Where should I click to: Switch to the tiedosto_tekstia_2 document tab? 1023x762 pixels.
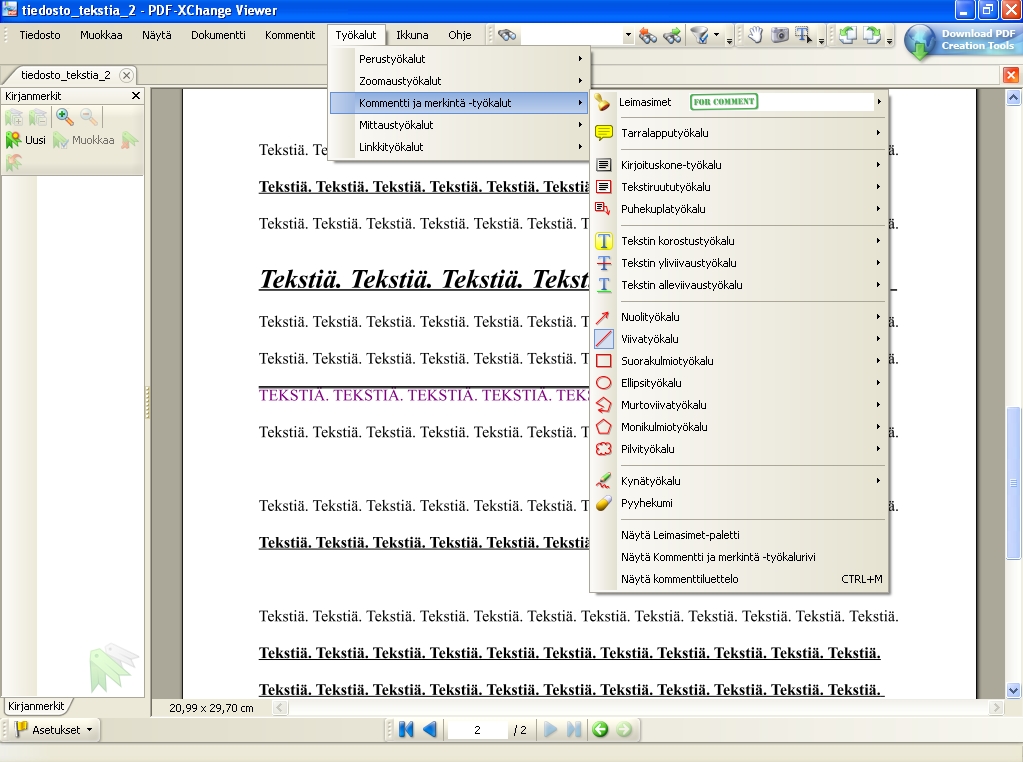(x=65, y=75)
